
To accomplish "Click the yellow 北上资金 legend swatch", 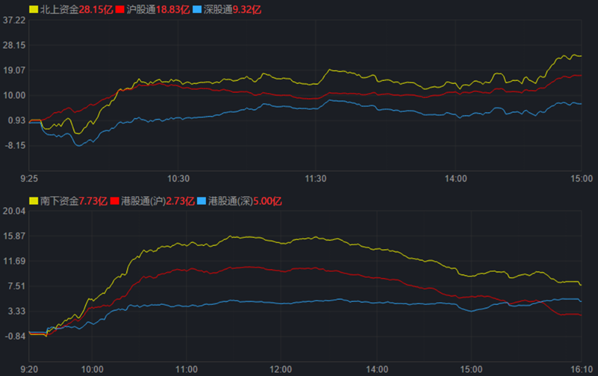I will (34, 10).
